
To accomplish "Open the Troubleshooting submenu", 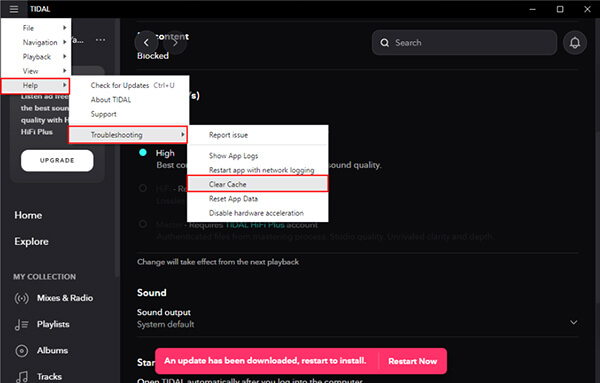I will tap(128, 135).
